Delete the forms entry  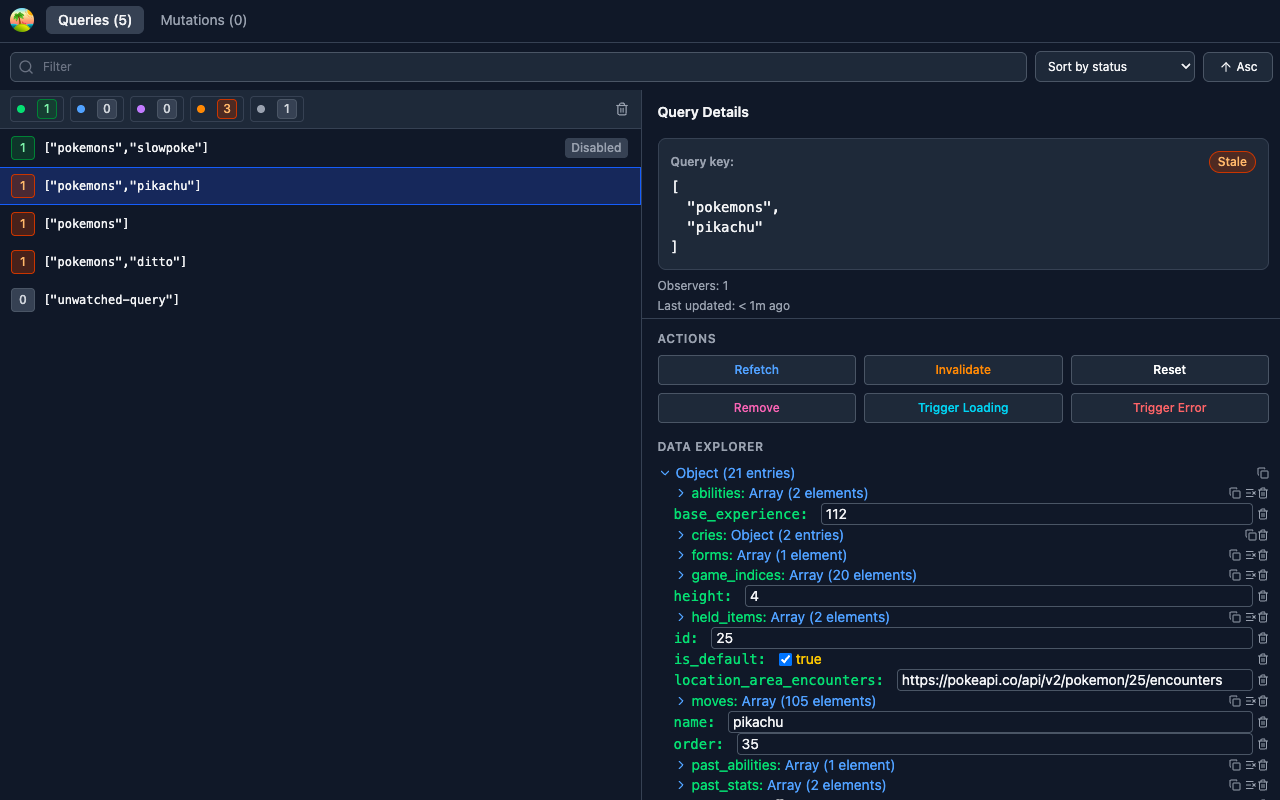pos(1263,555)
